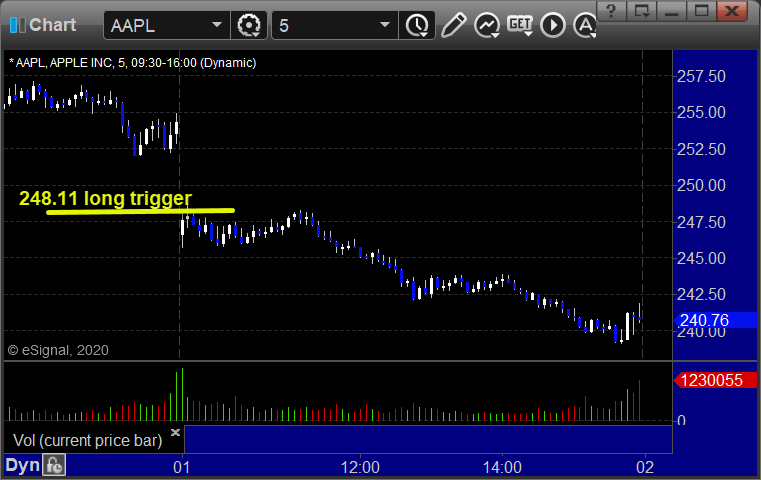Viewport: 761px width, 480px height.
Task: Click the Chart window icon
Action: 17,25
